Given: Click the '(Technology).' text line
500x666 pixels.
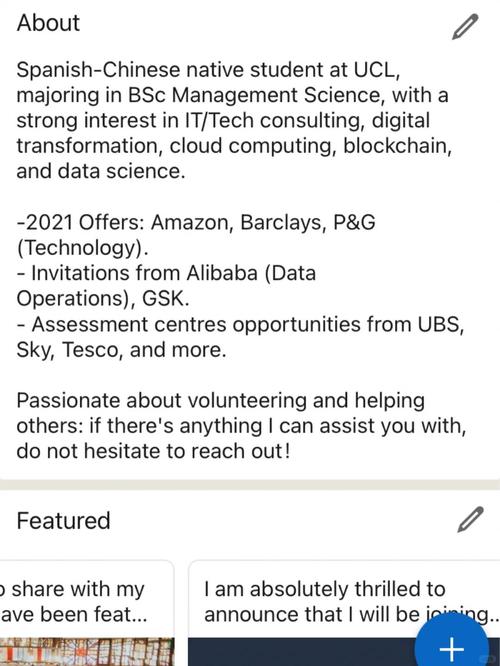Looking at the screenshot, I should pos(82,248).
